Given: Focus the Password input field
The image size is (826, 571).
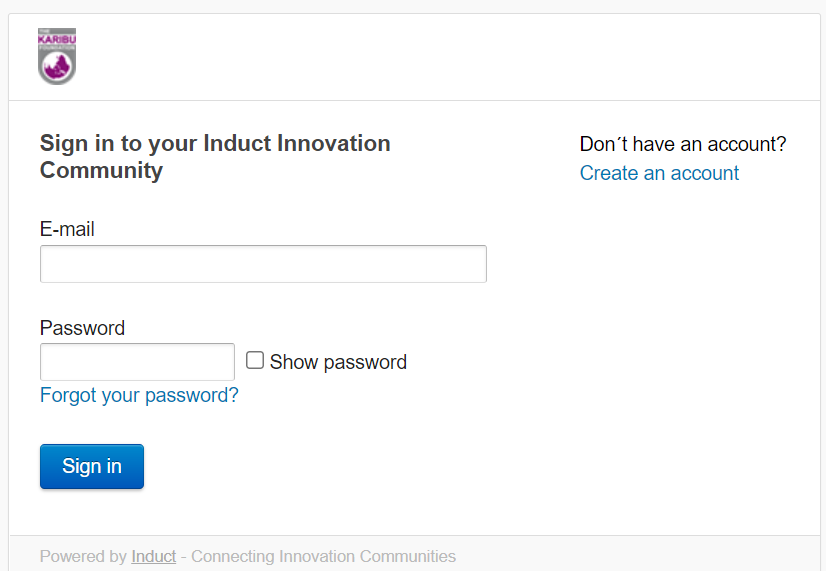Looking at the screenshot, I should click(x=137, y=362).
